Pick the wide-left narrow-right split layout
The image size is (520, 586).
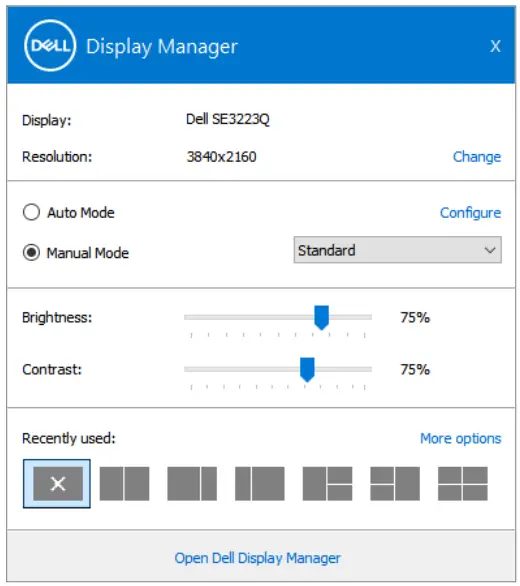click(x=192, y=483)
